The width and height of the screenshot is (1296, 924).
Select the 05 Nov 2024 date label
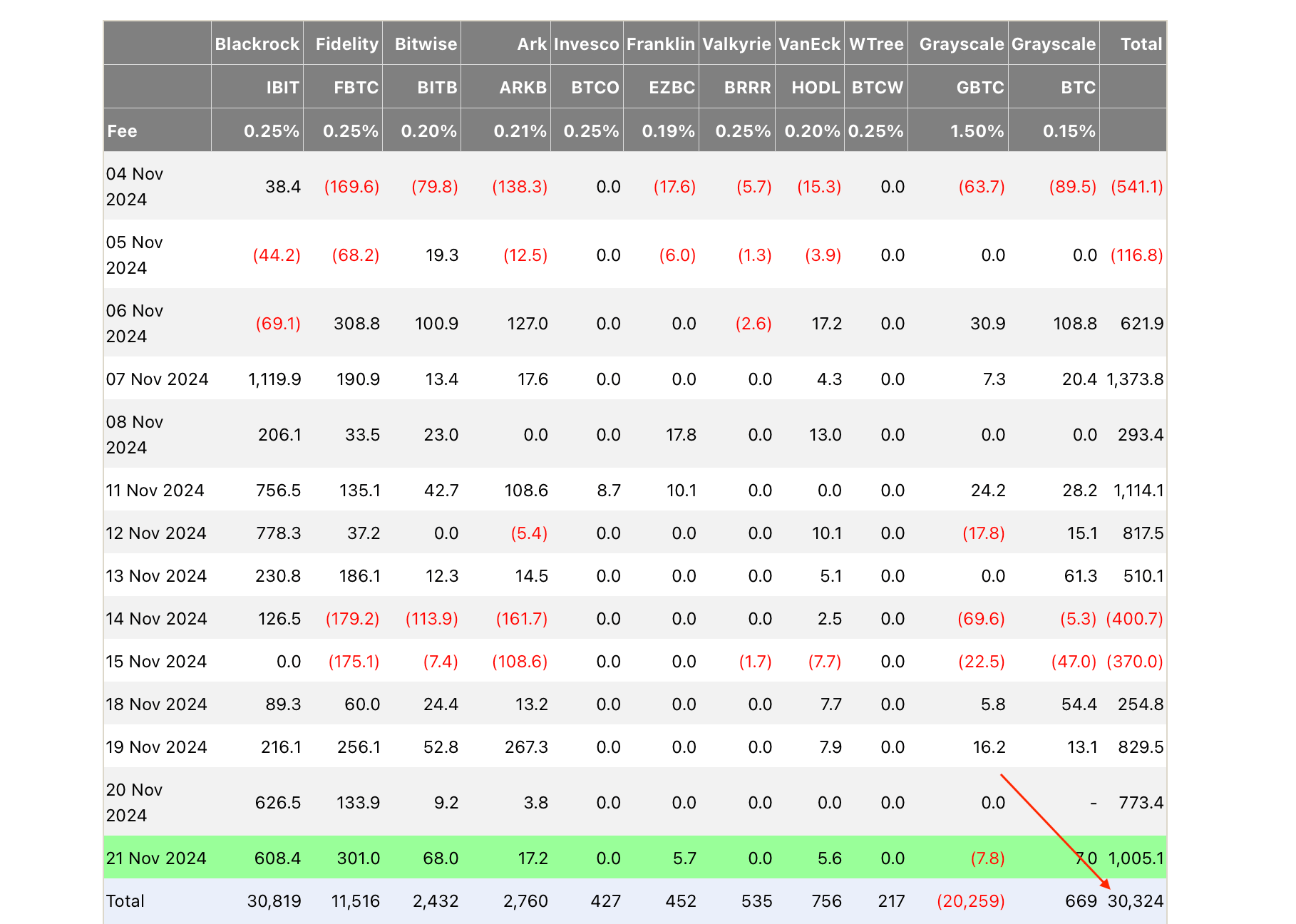[x=135, y=255]
